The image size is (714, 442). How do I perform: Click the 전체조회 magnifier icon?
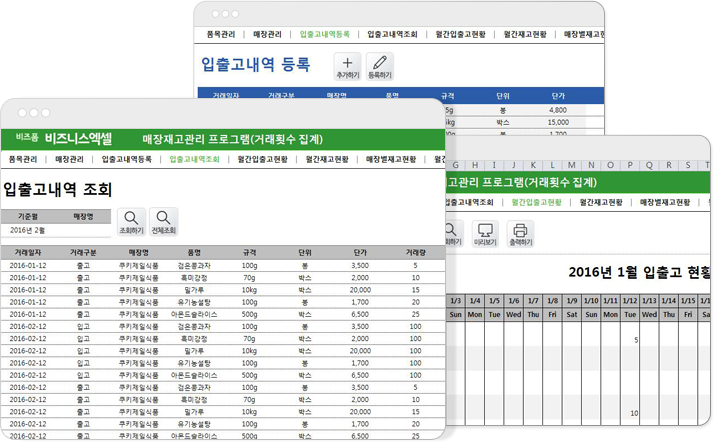164,220
